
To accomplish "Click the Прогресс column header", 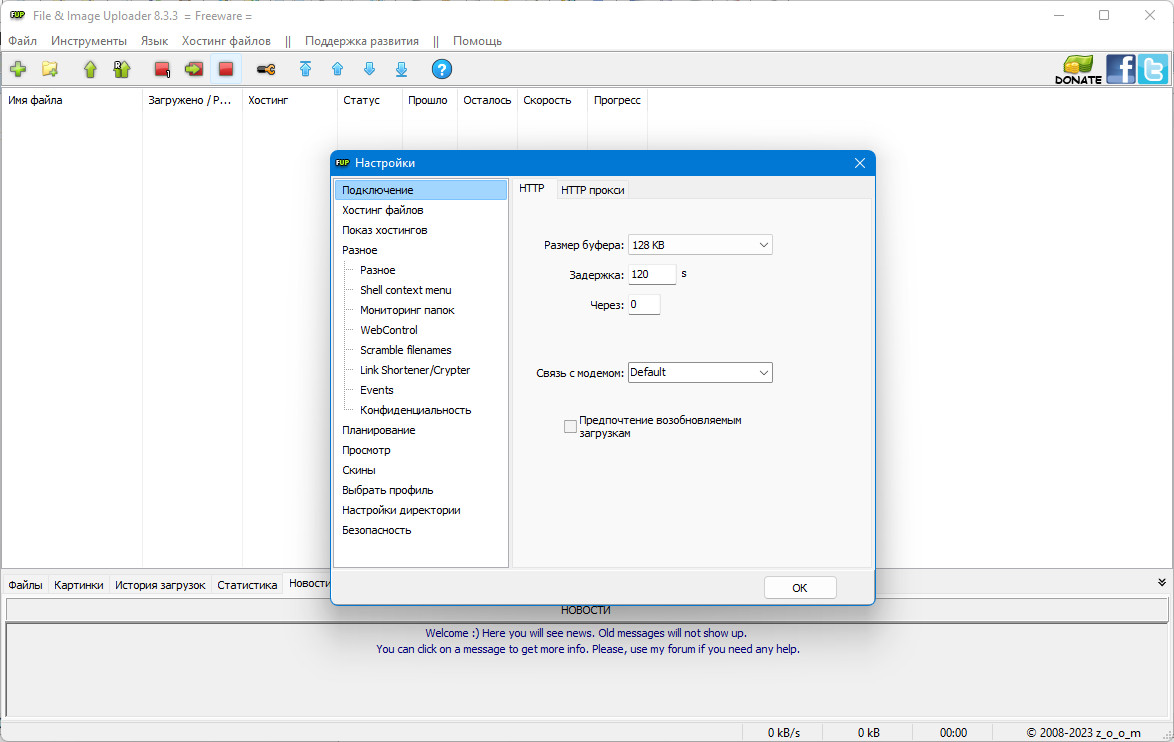I will point(617,100).
